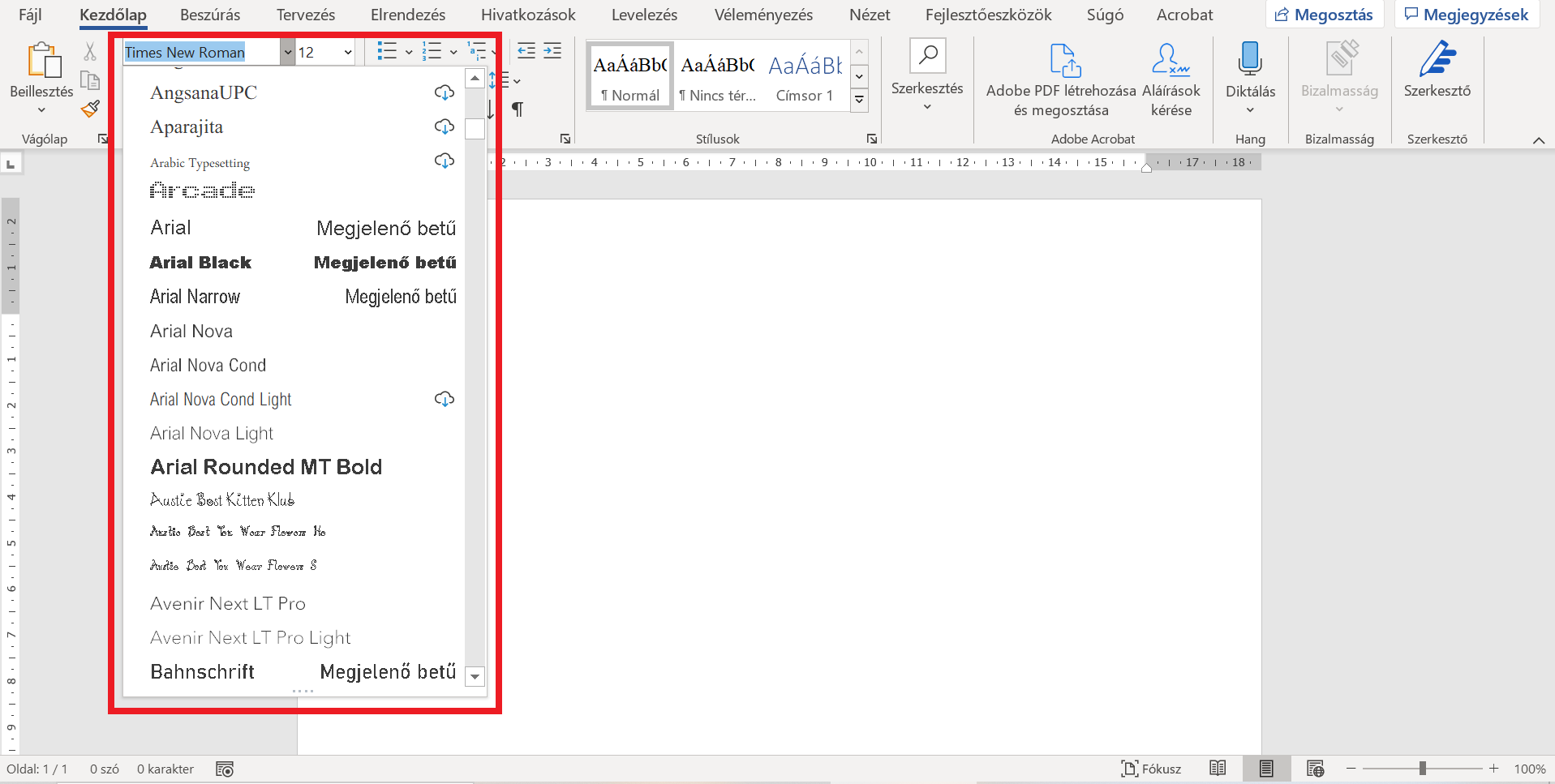Click the Megjegyzések comments button
The height and width of the screenshot is (784, 1555).
pos(1466,15)
